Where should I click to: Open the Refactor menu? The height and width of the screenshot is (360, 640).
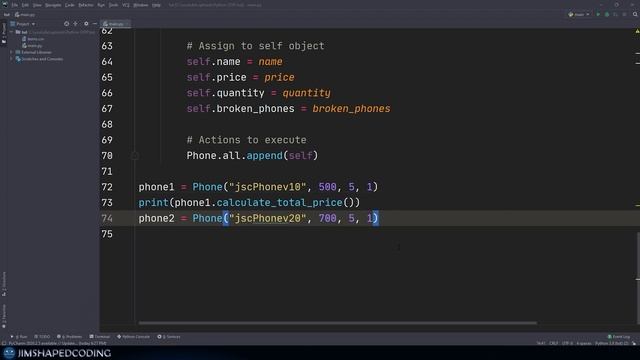pyautogui.click(x=86, y=5)
